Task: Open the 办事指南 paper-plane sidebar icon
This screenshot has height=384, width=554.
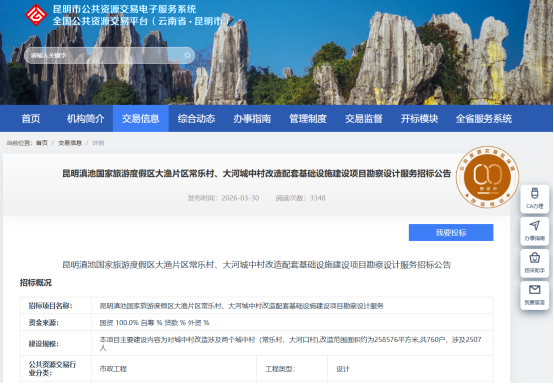Action: pos(535,231)
